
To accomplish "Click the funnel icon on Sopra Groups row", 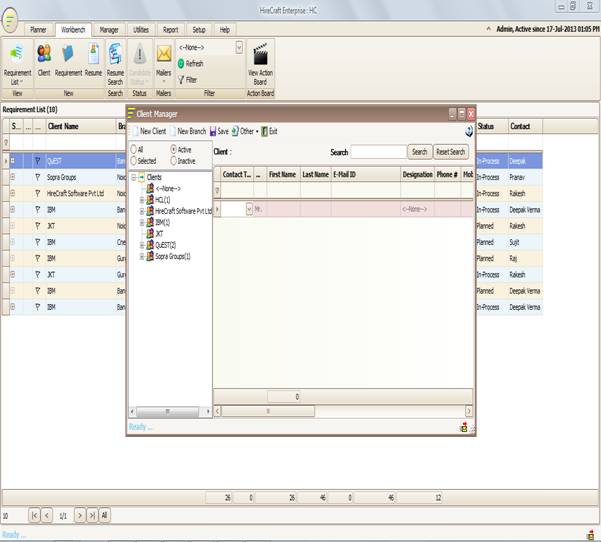I will coord(38,177).
